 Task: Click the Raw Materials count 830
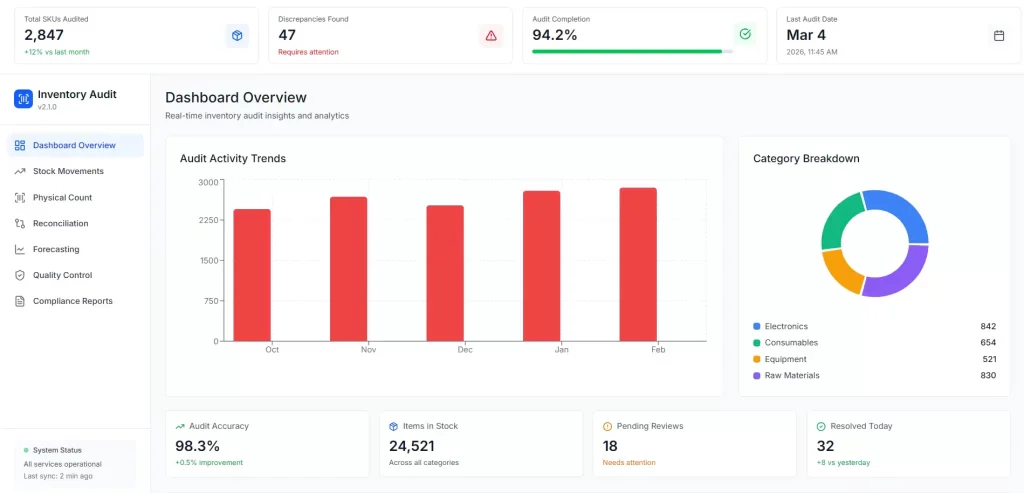point(988,375)
